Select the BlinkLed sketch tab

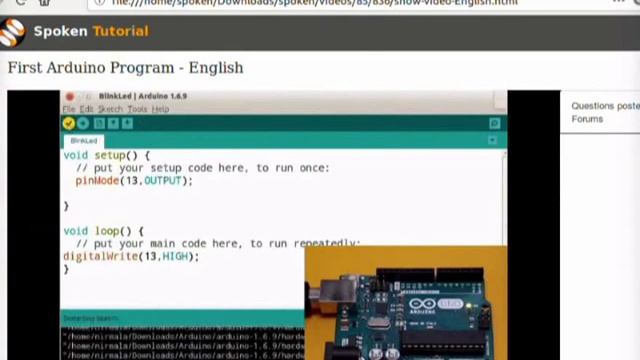(x=84, y=141)
